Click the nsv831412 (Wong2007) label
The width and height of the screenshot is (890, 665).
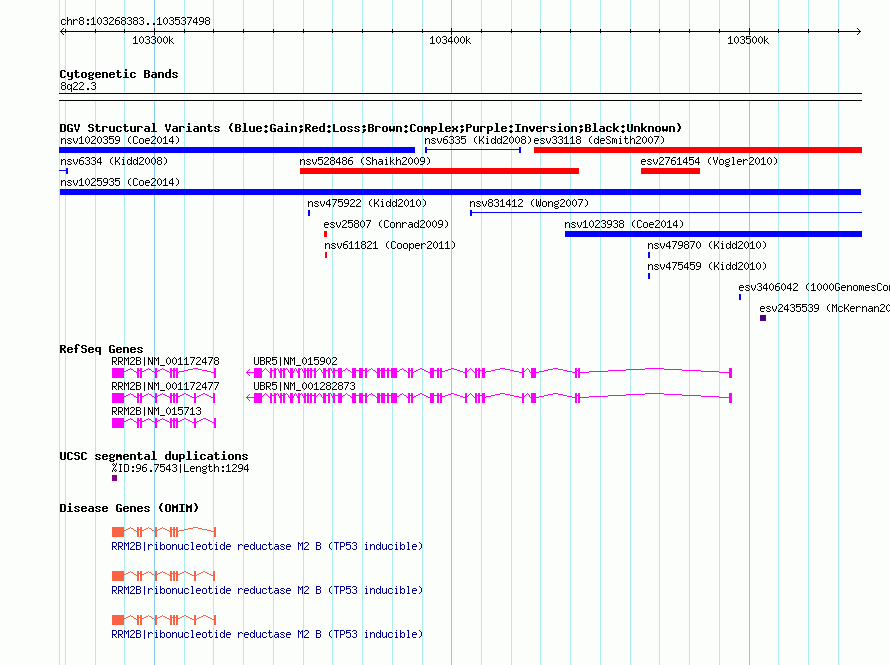click(x=529, y=203)
